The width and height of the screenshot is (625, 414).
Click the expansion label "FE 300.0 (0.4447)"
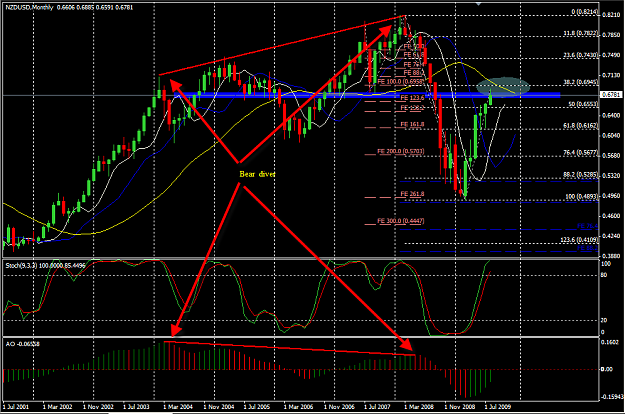[401, 221]
